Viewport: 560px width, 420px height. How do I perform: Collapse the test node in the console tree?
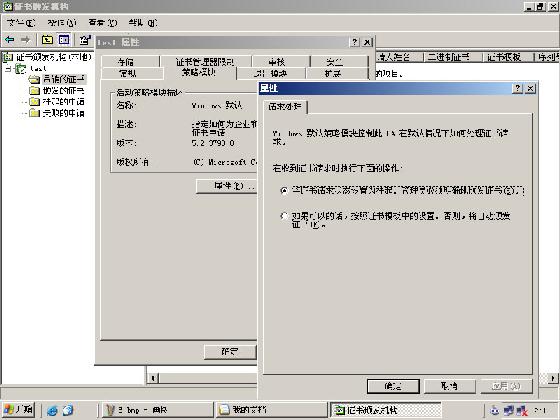coord(8,69)
